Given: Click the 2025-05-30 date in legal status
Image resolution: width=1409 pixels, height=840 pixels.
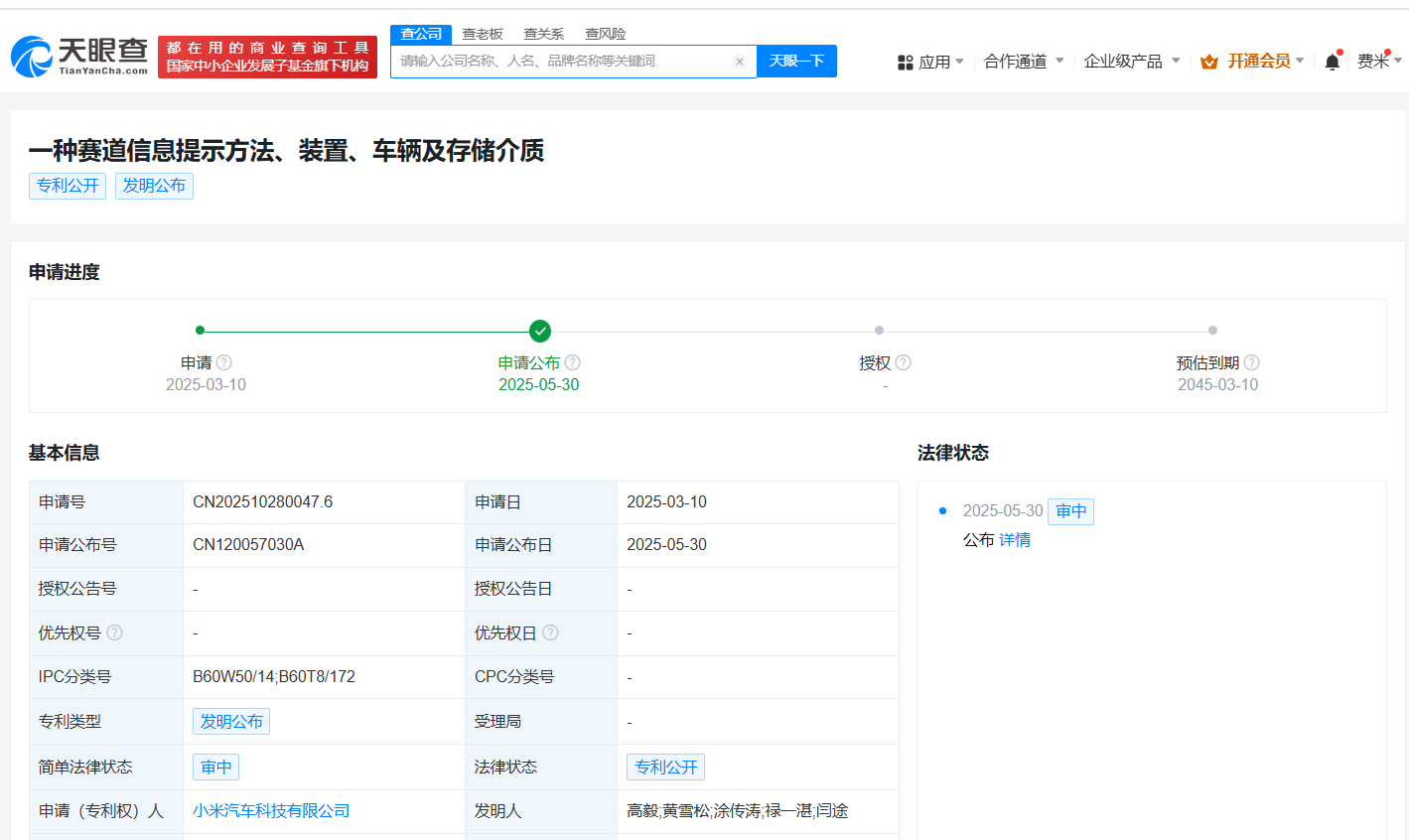Looking at the screenshot, I should point(1003,511).
